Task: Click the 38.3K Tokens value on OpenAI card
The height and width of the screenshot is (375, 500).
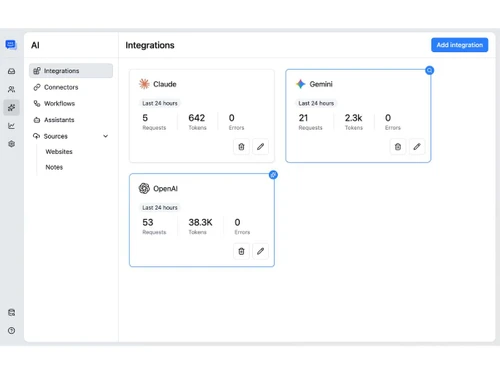Action: click(x=200, y=222)
